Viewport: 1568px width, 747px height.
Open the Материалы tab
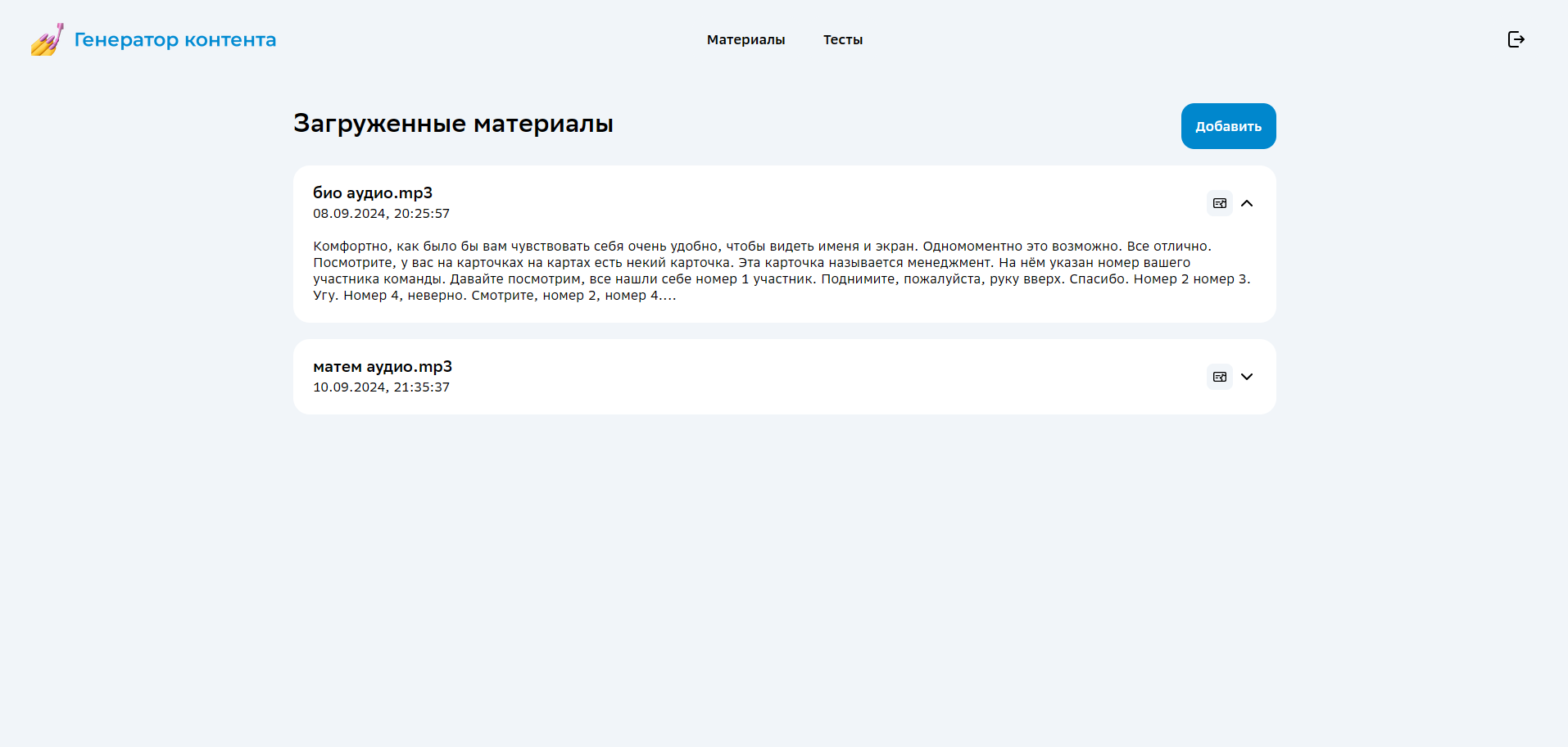(x=745, y=39)
